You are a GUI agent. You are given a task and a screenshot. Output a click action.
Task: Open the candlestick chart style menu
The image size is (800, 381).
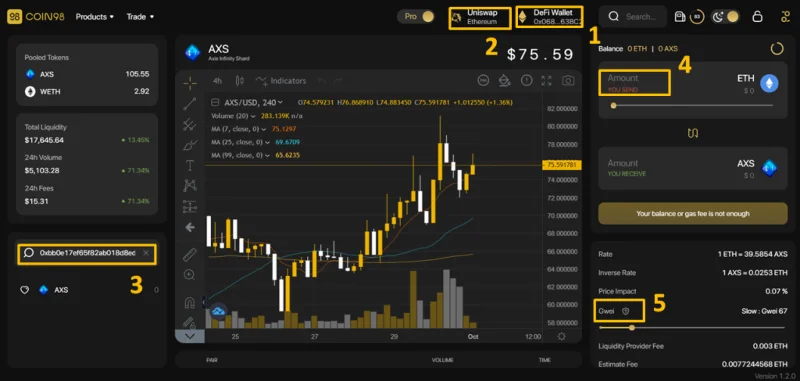click(240, 81)
